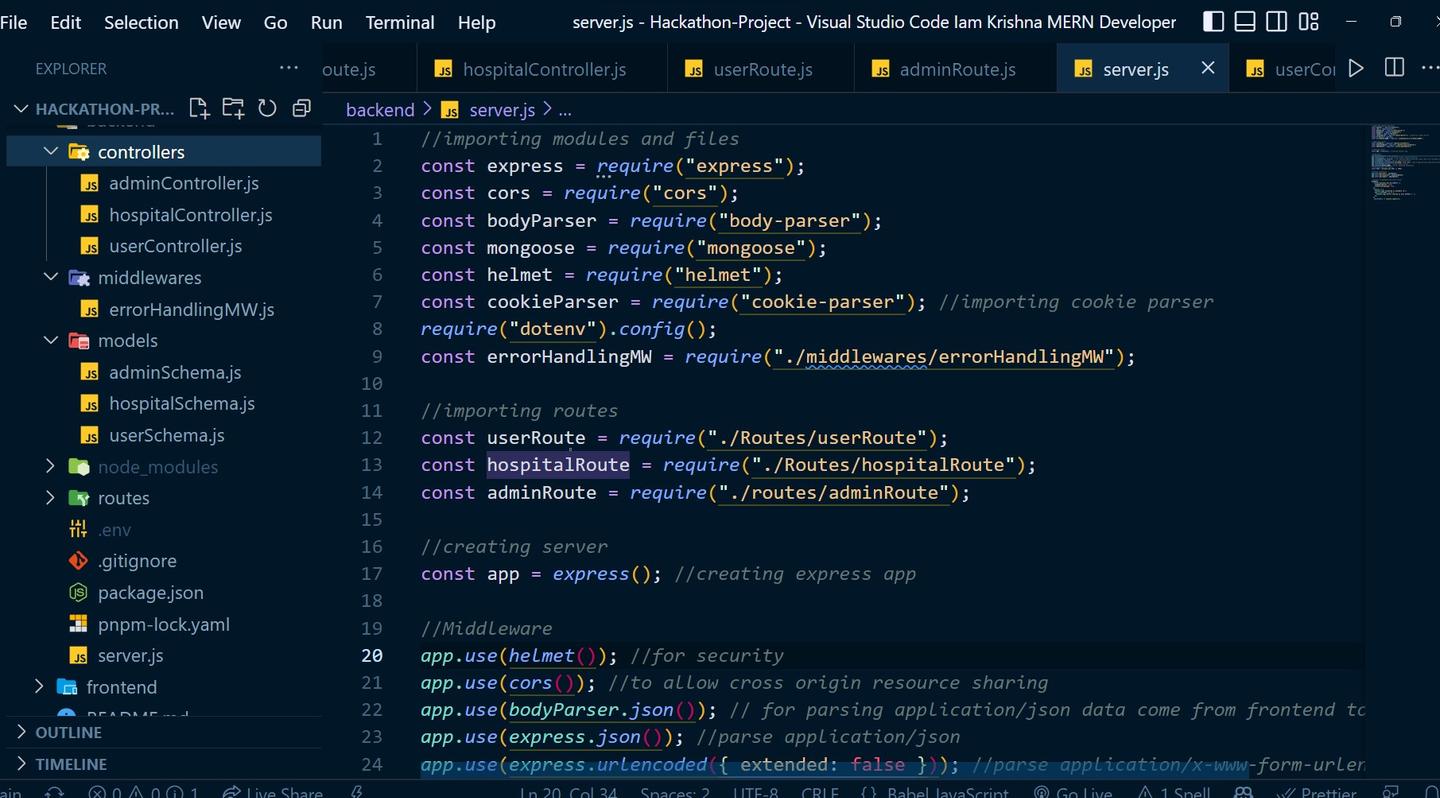
Task: Open the Customize Layout icon
Action: (1309, 21)
